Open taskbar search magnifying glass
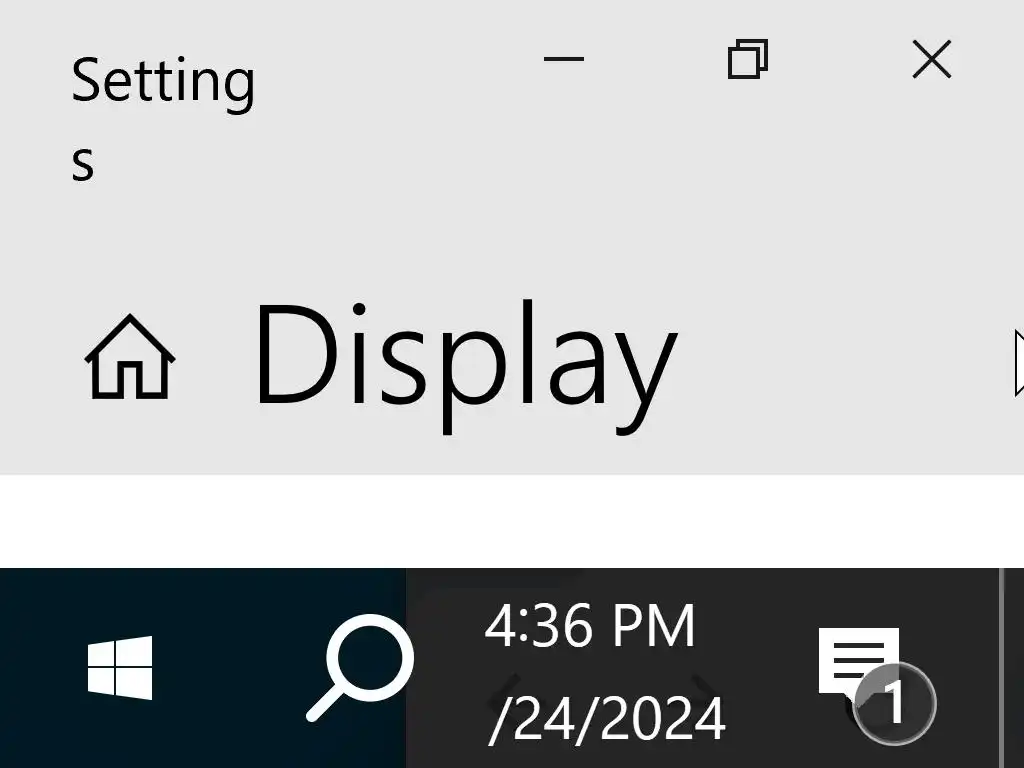The image size is (1024, 768). [x=360, y=667]
